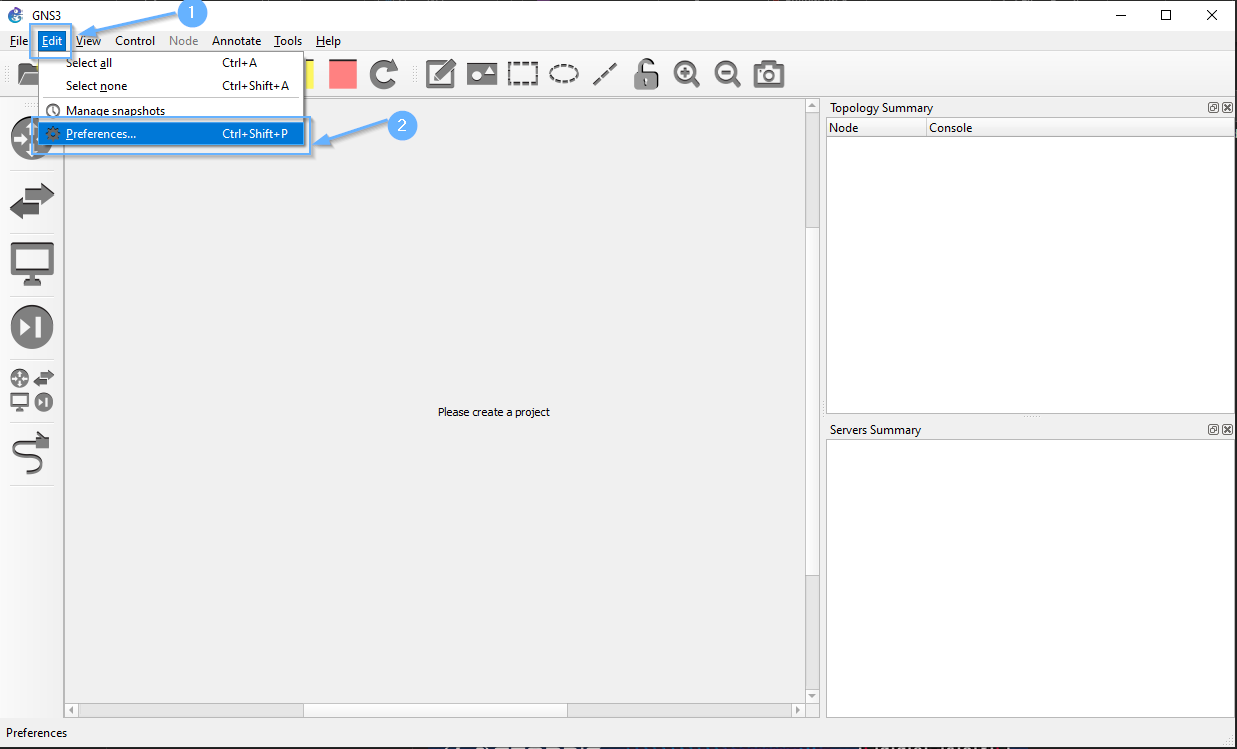Take a screenshot with the camera icon

768,74
